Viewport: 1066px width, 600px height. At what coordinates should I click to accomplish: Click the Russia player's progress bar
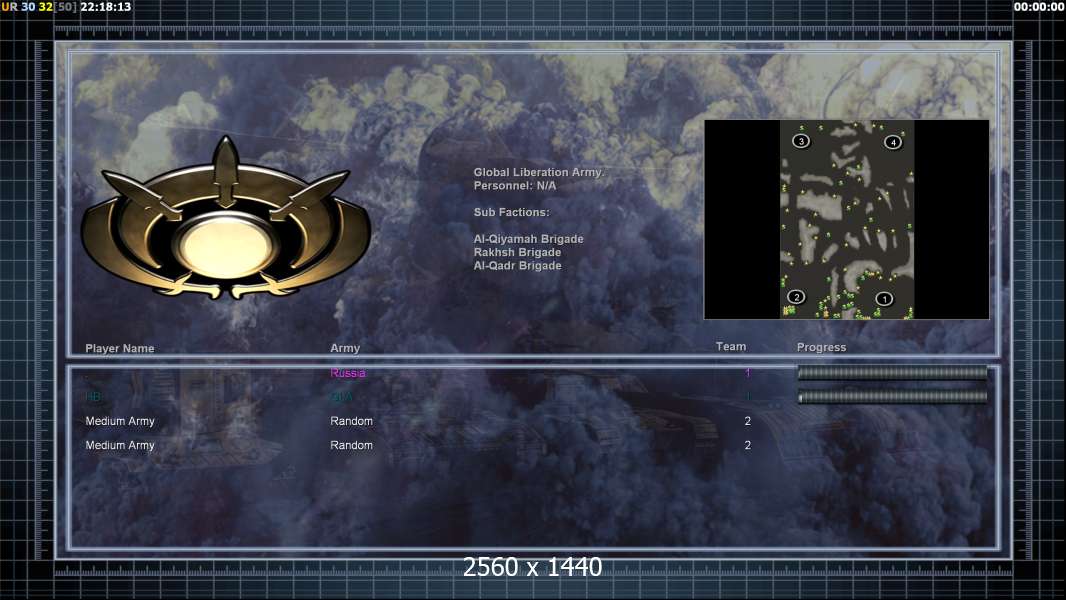[892, 372]
